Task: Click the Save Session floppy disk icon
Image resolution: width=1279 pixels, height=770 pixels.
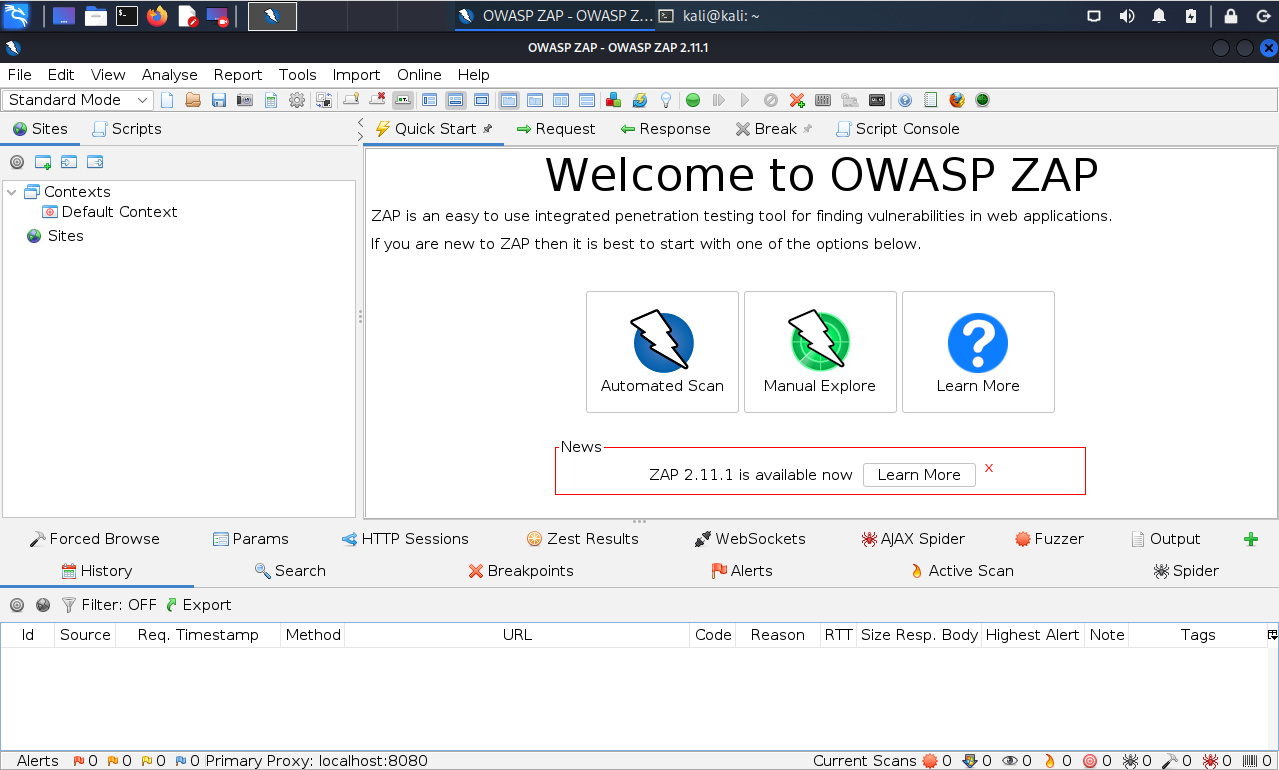Action: point(219,100)
